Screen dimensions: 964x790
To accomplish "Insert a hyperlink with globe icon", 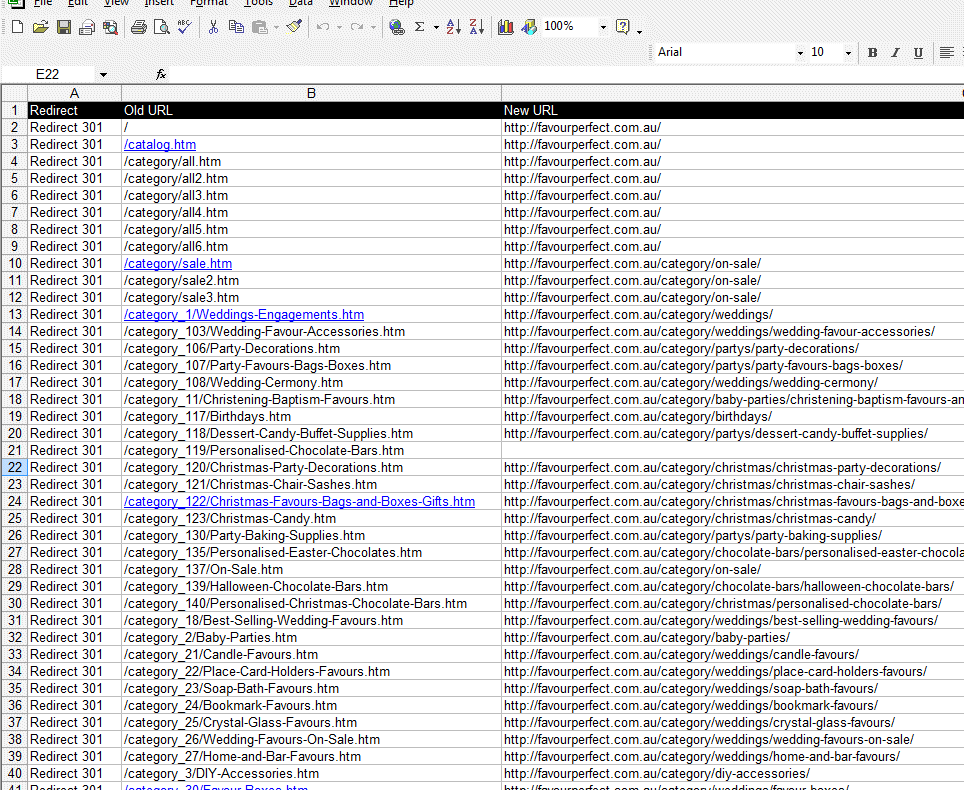I will (x=397, y=27).
